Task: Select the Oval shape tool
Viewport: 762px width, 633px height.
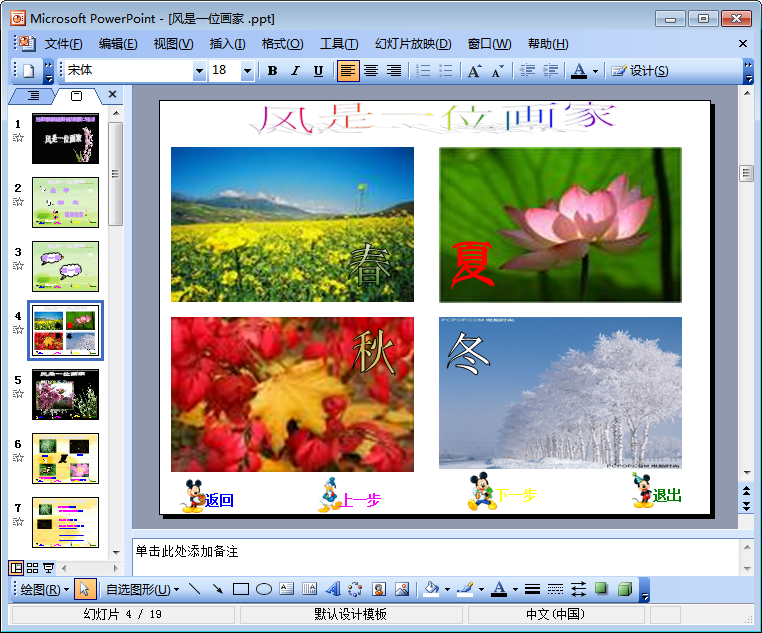Action: [263, 589]
